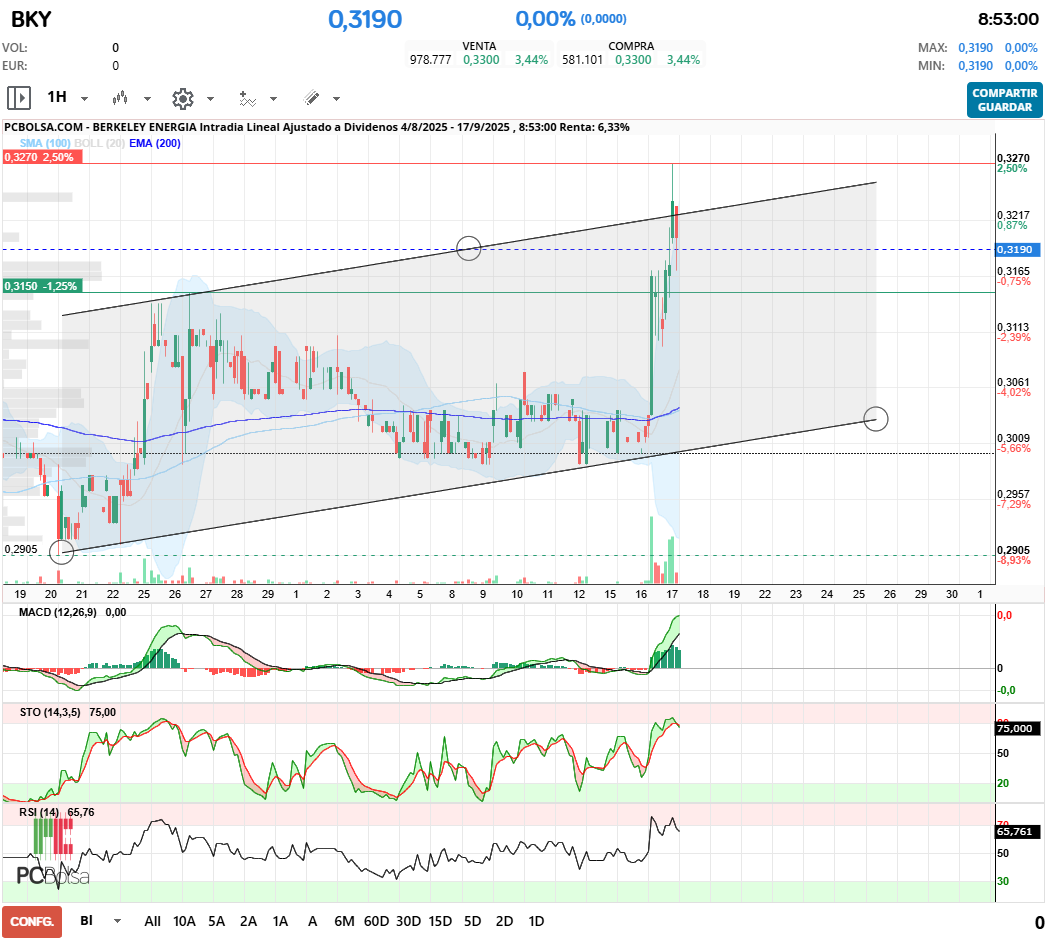The image size is (1058, 943).
Task: Expand the 1H timeframe dropdown
Action: [85, 99]
